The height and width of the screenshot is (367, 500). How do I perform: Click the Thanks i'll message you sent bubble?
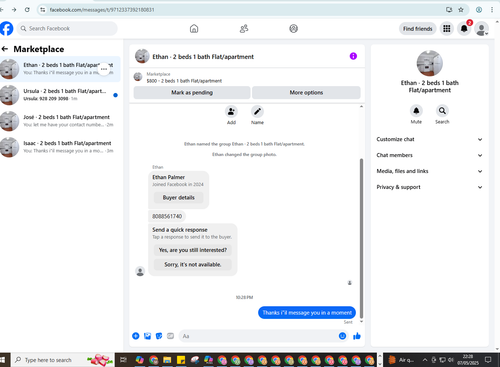tap(307, 313)
